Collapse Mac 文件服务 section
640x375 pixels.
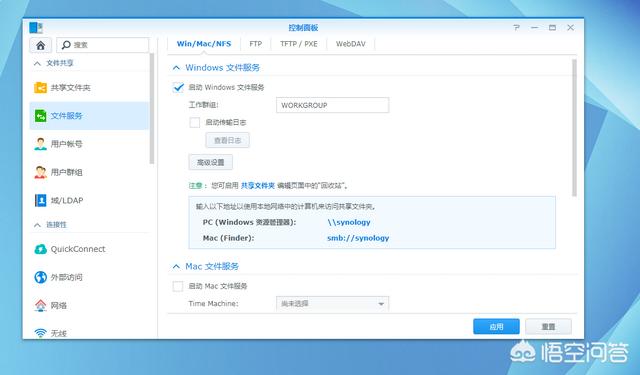176,266
